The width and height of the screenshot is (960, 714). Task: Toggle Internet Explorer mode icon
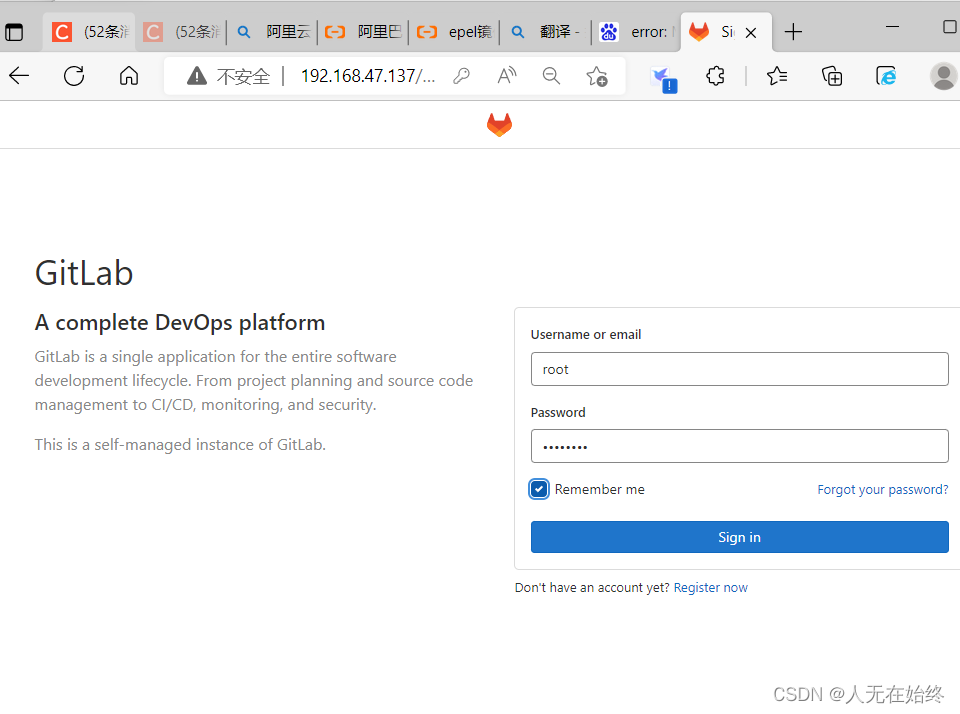886,76
